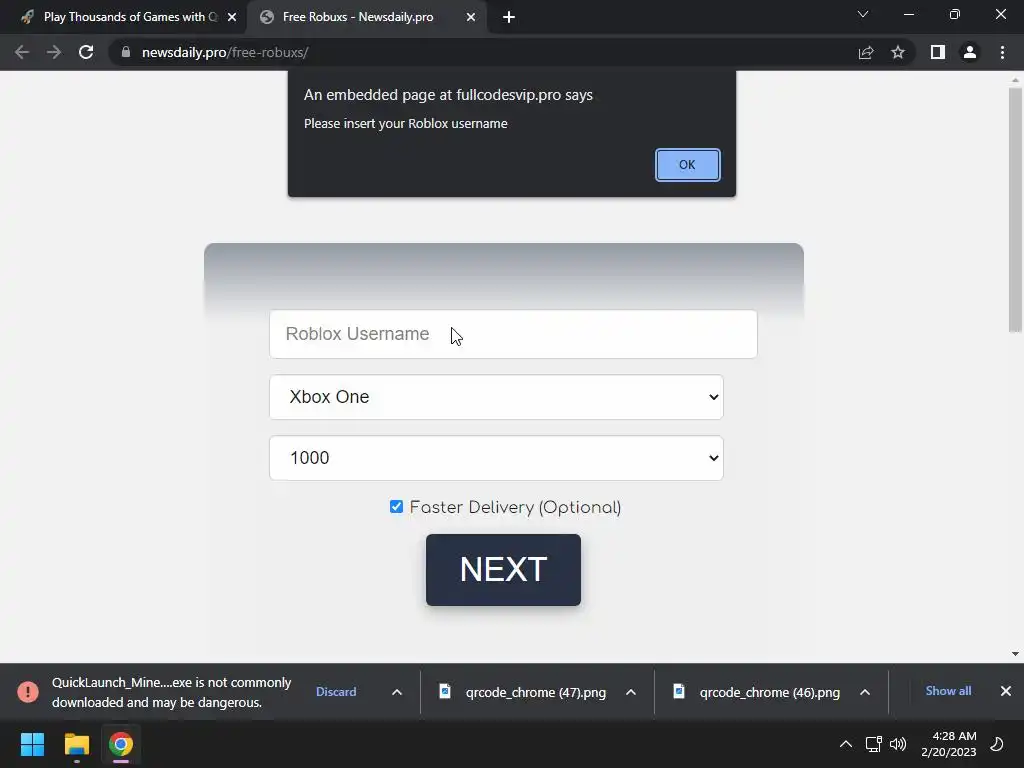Viewport: 1024px width, 768px height.
Task: Close the Play Thousands of Games tab
Action: point(232,17)
